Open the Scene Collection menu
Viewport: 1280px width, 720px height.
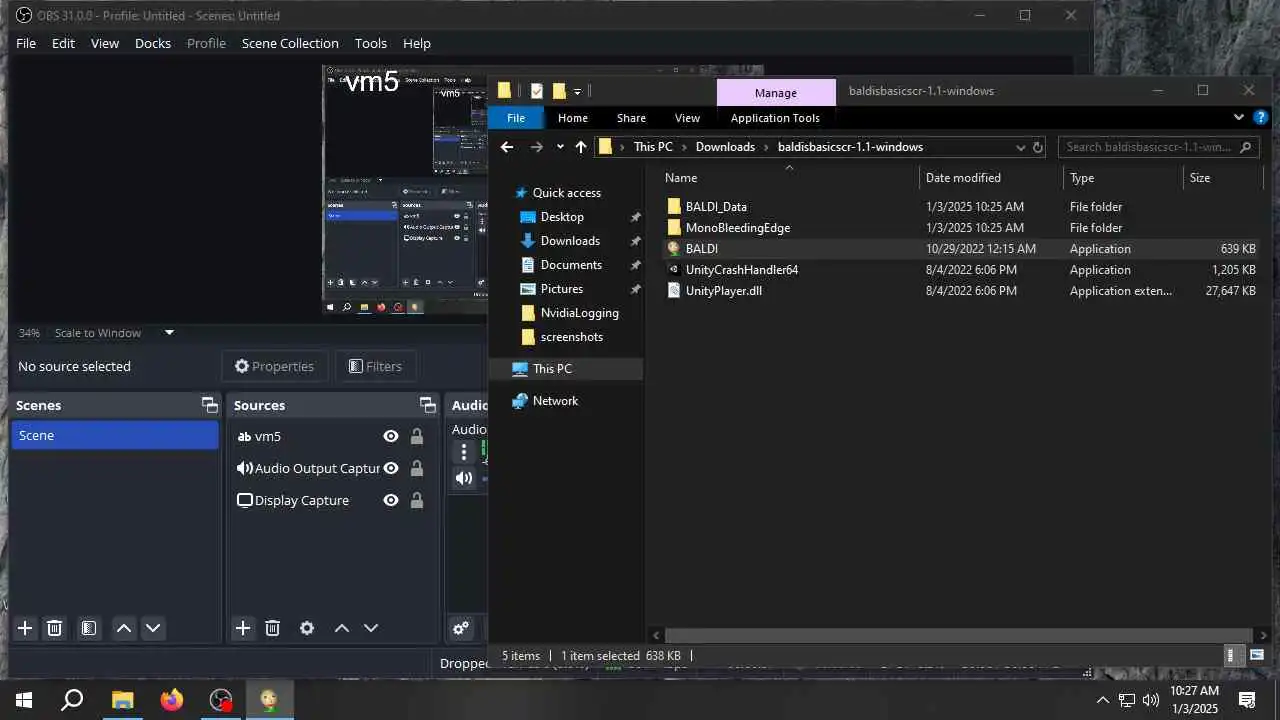pyautogui.click(x=290, y=43)
